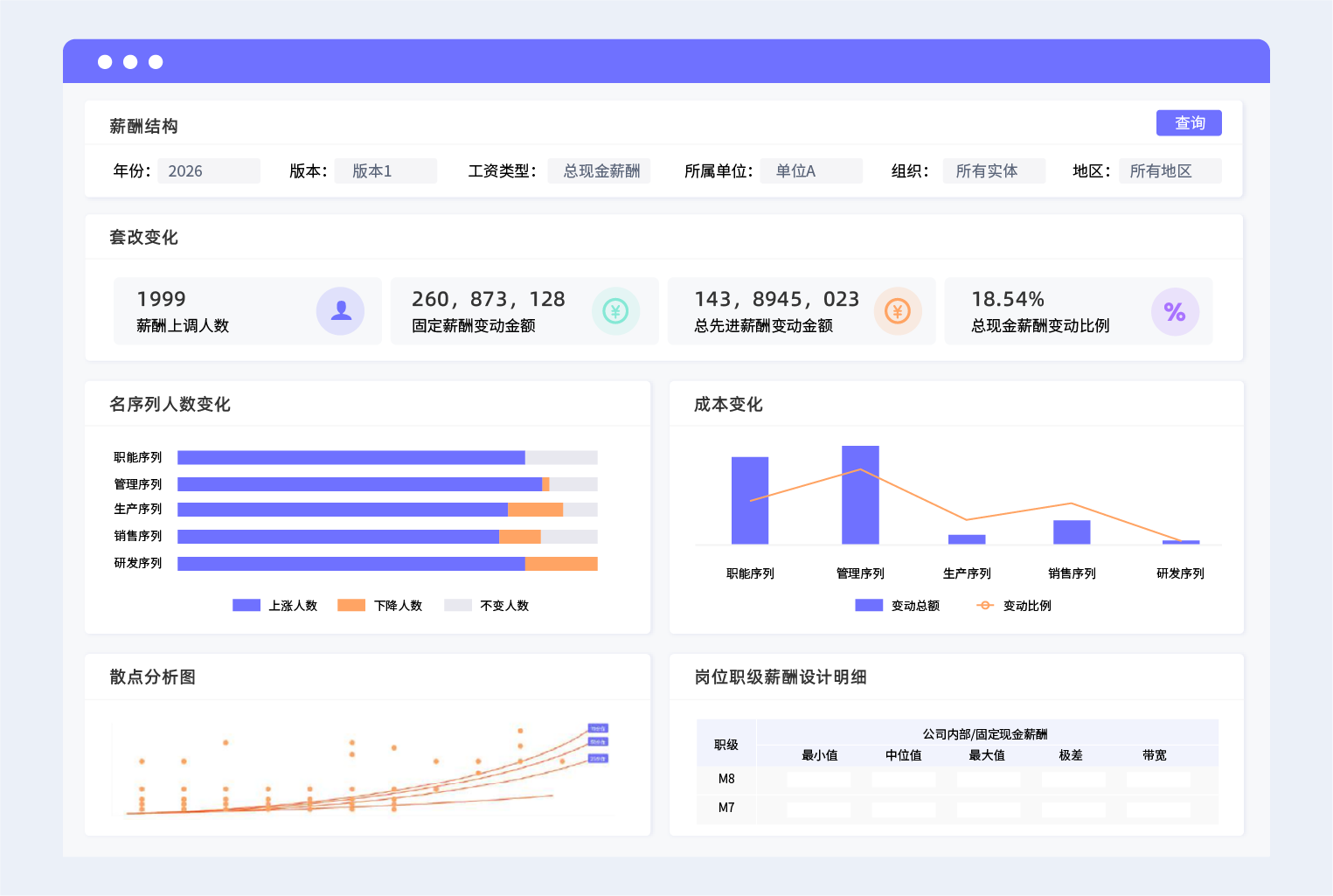Image resolution: width=1333 pixels, height=896 pixels.
Task: Click the top percentile tag in scatter chart
Action: 598,728
